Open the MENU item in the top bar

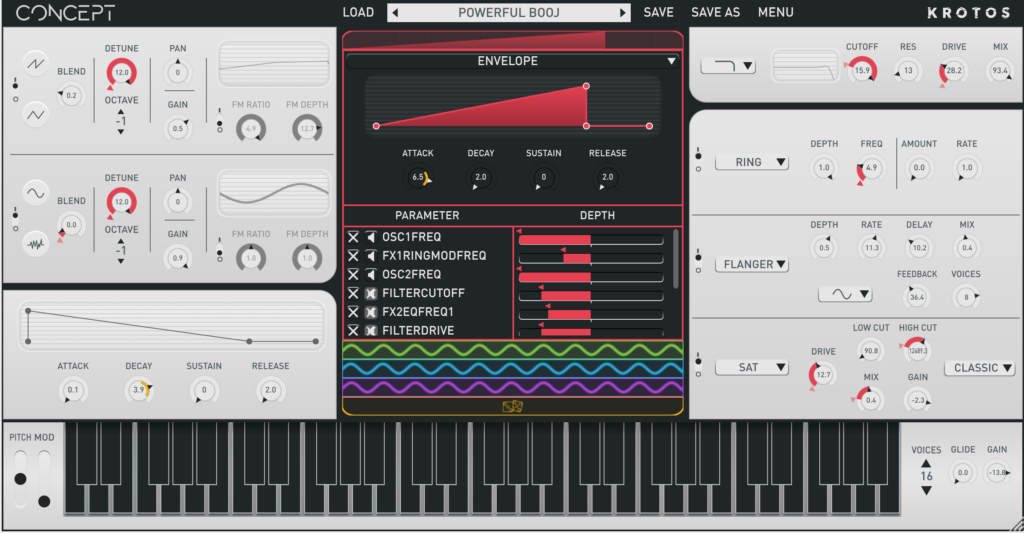[775, 13]
